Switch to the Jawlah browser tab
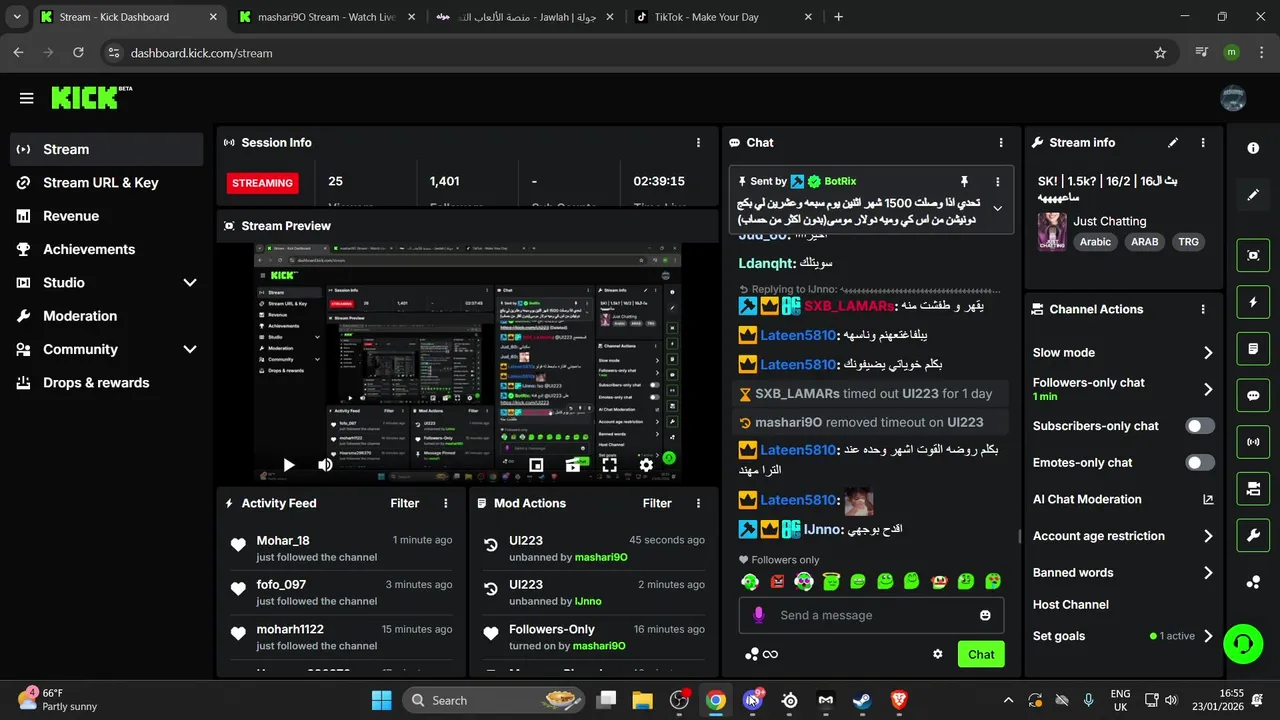This screenshot has height=720, width=1280. pyautogui.click(x=525, y=17)
